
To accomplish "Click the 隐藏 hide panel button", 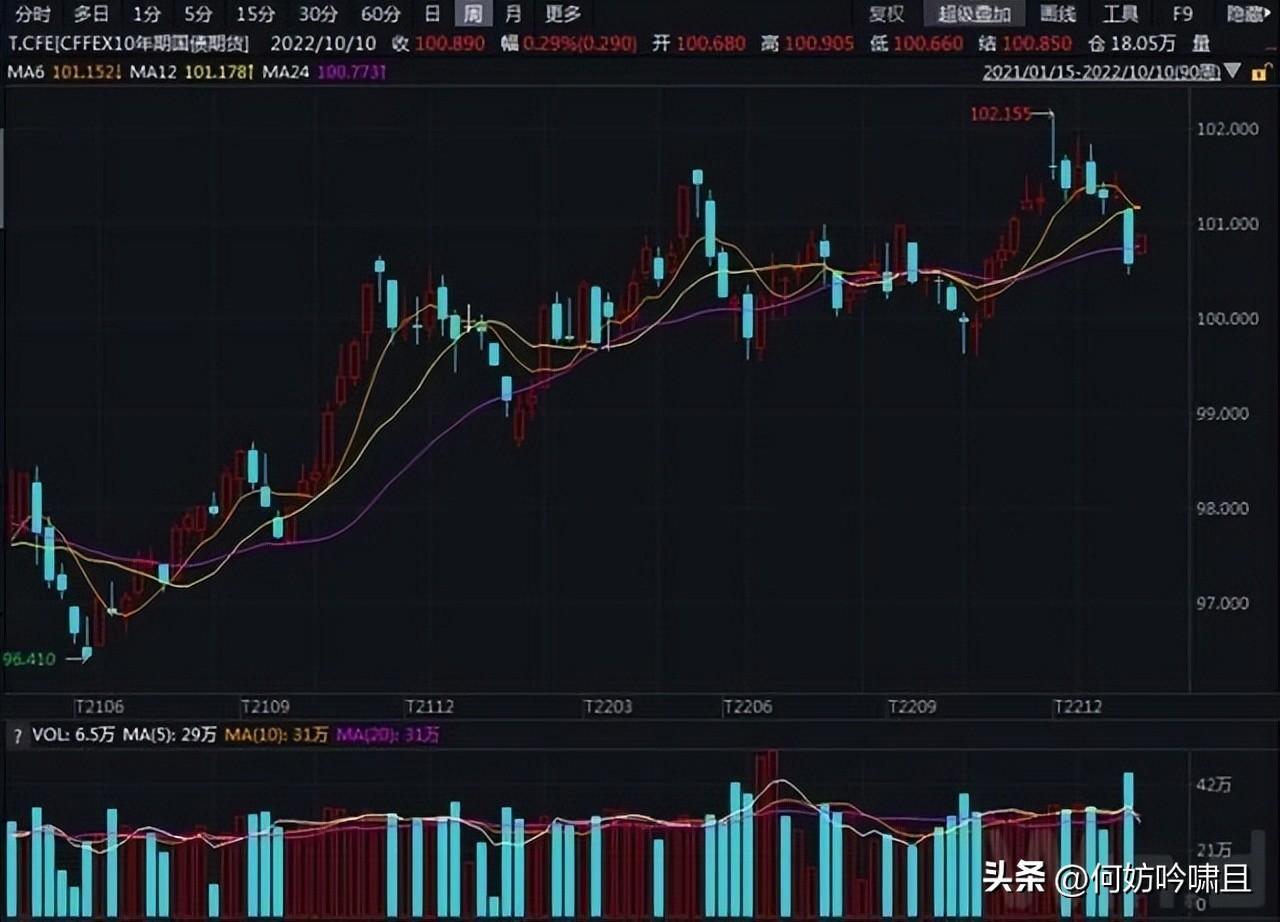I will [x=1249, y=14].
